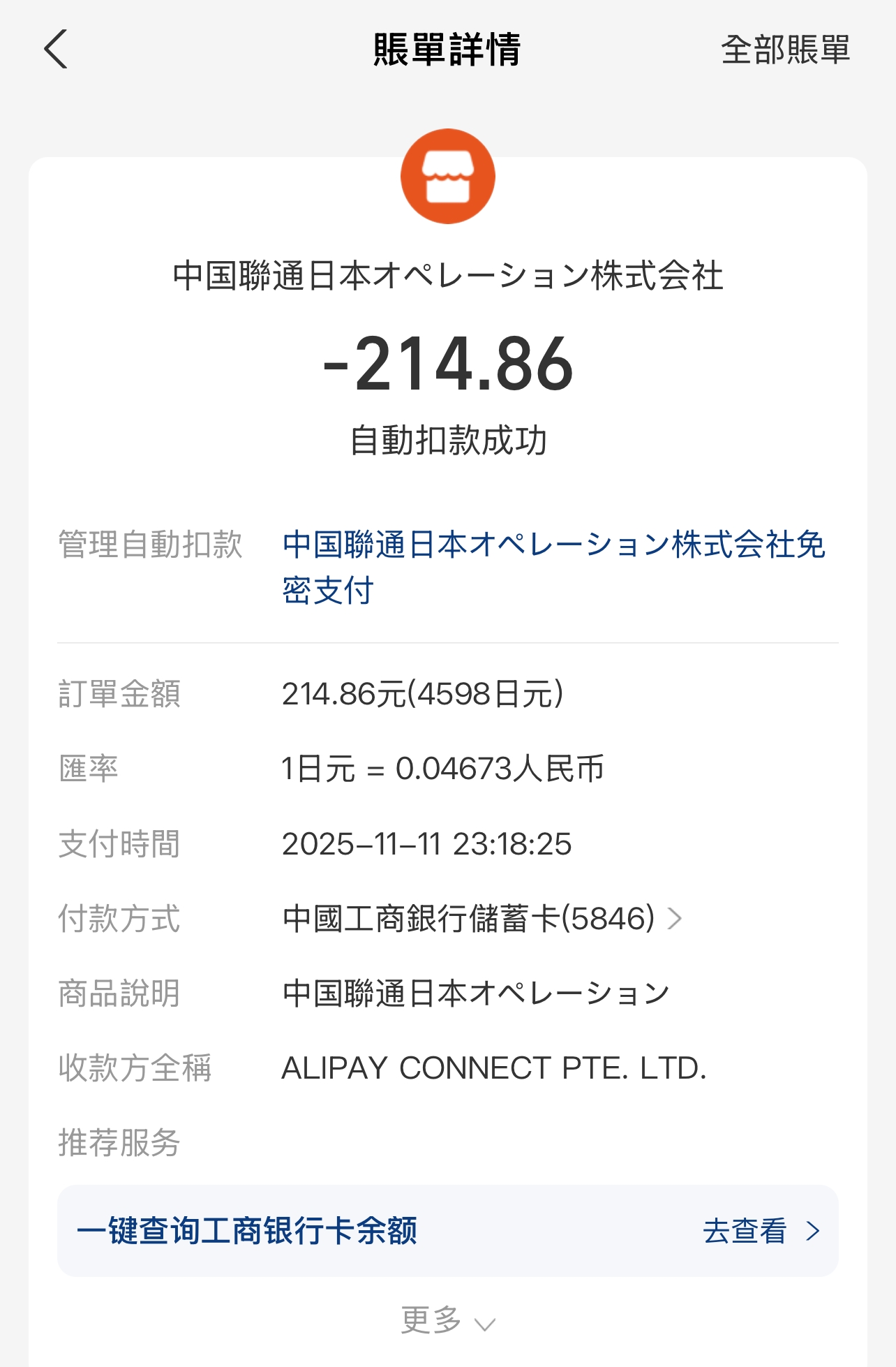Tap the 去查看 link
Viewport: 896px width, 1367px height.
[x=745, y=1231]
